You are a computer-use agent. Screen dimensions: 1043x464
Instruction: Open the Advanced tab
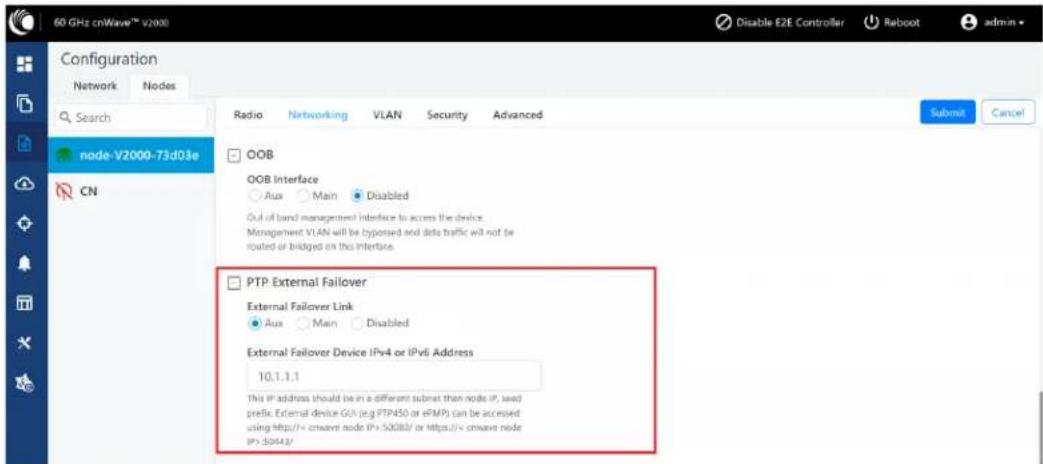(518, 115)
